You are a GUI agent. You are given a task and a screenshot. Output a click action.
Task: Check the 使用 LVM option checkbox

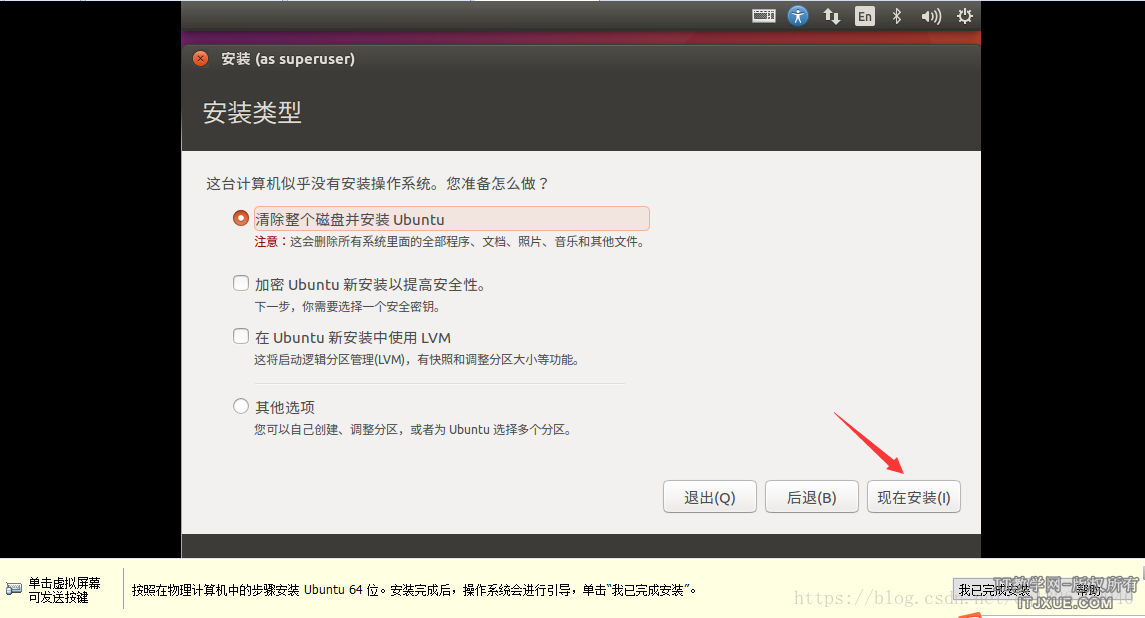click(240, 337)
